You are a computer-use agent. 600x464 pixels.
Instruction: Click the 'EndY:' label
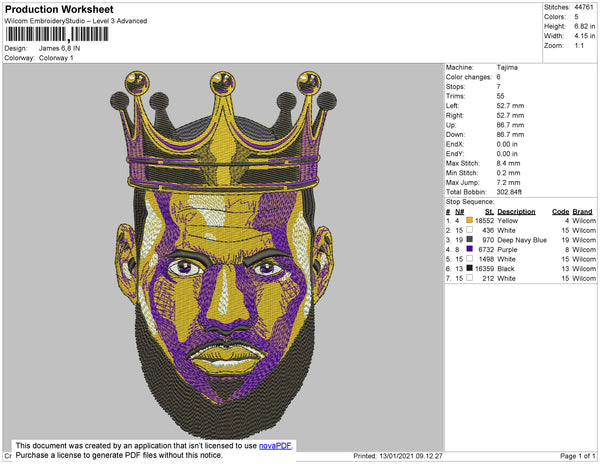click(455, 154)
